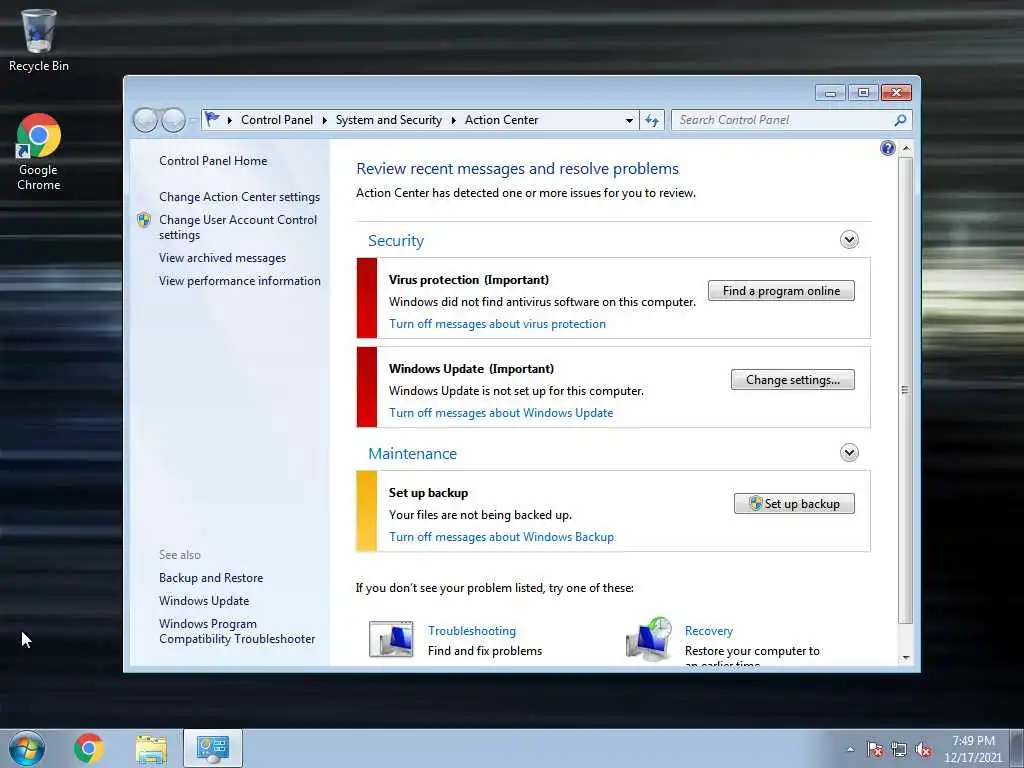This screenshot has width=1024, height=768.
Task: Click the muted volume tray icon
Action: (923, 750)
